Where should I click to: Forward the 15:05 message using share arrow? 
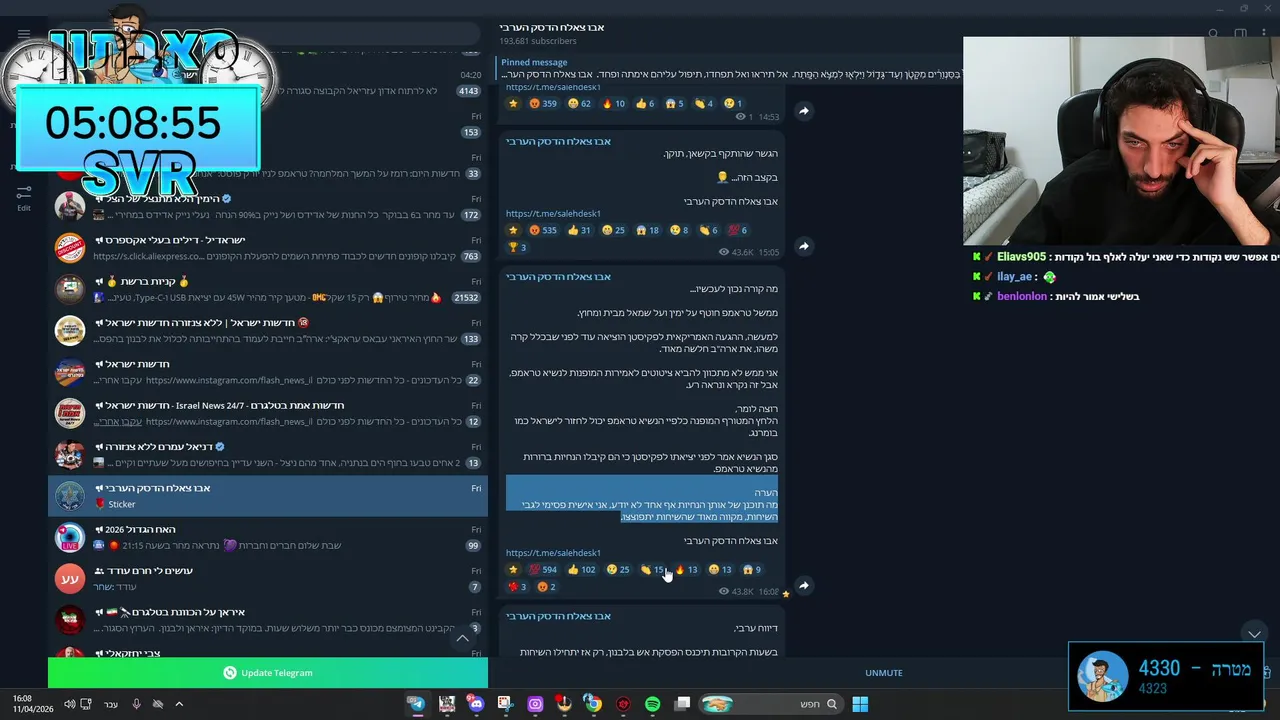click(x=803, y=246)
